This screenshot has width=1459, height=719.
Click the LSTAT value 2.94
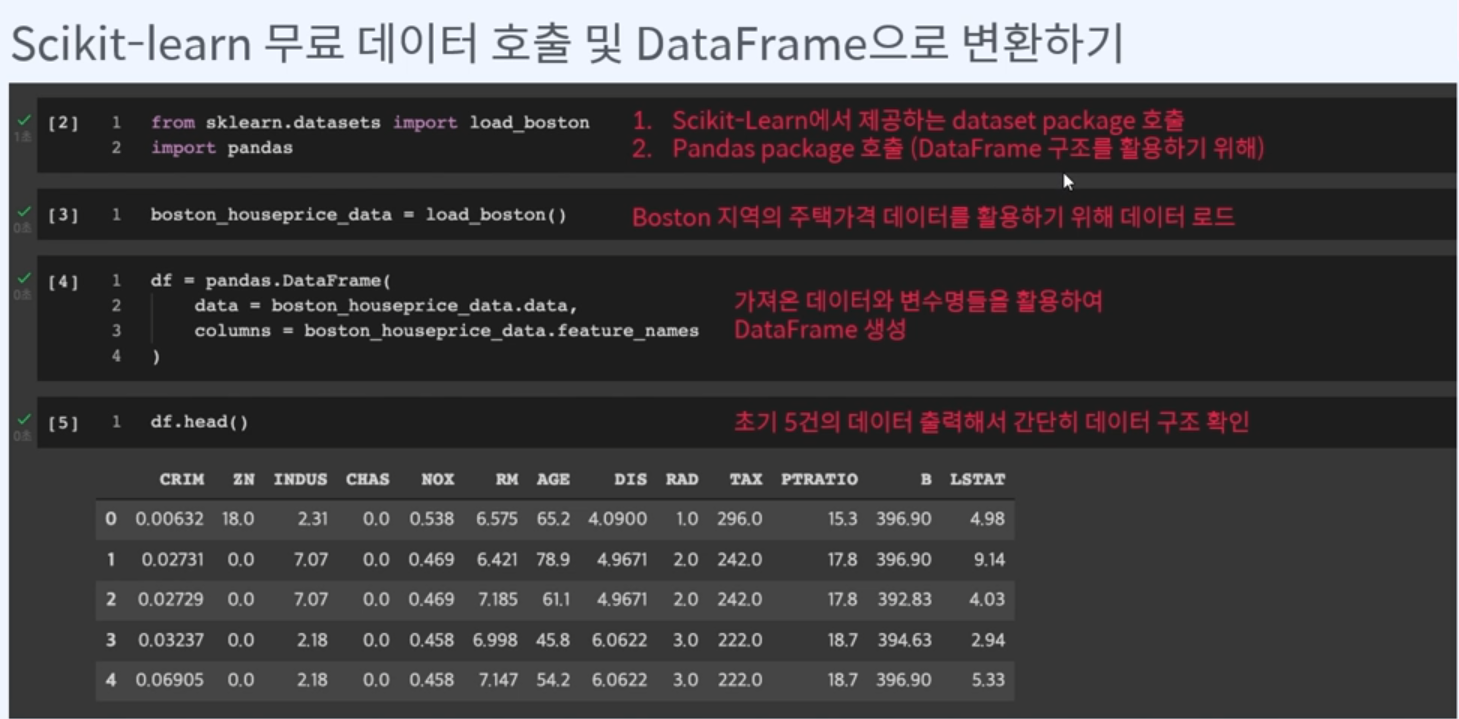[x=989, y=640]
